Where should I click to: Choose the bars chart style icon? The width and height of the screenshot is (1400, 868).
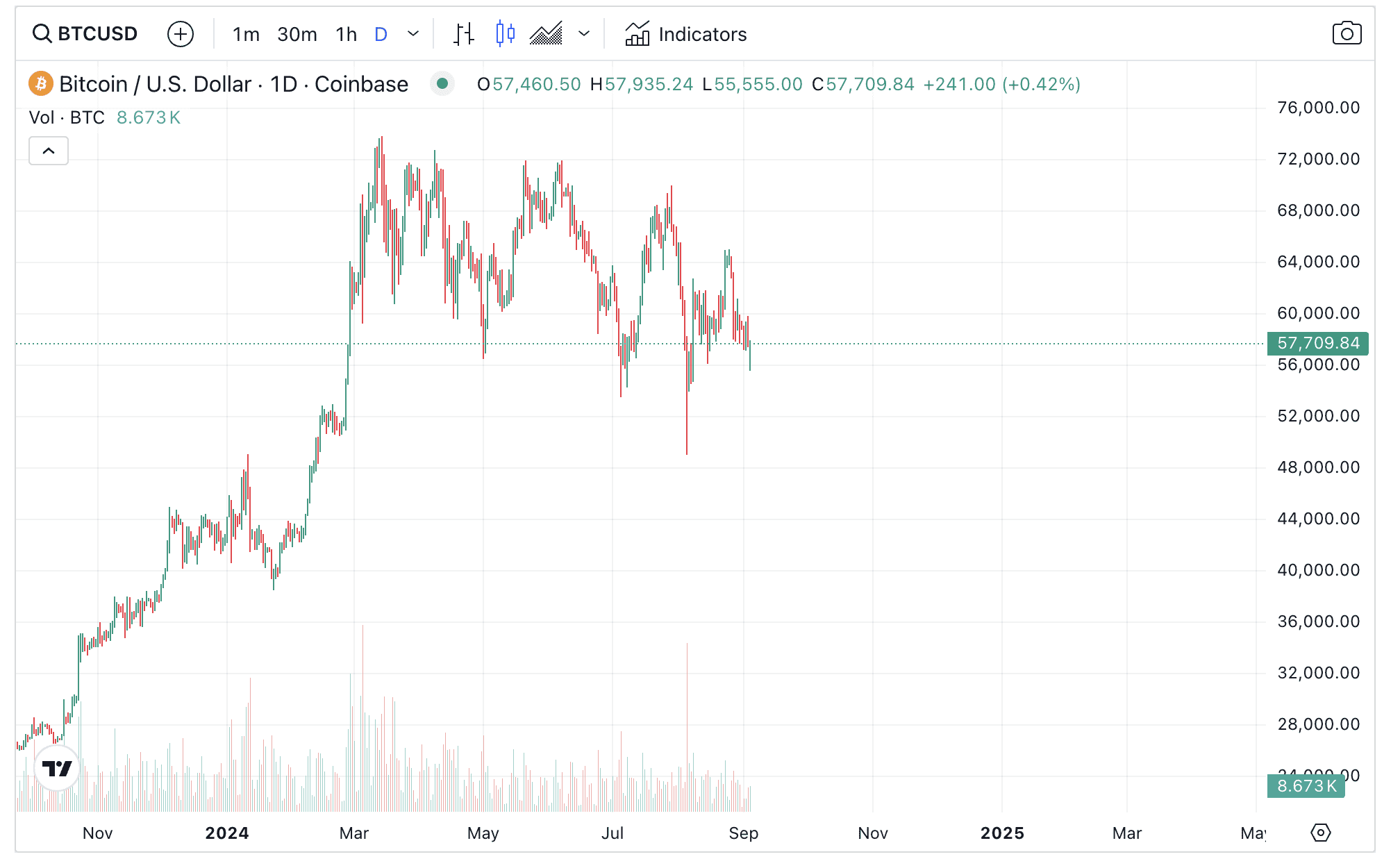463,33
